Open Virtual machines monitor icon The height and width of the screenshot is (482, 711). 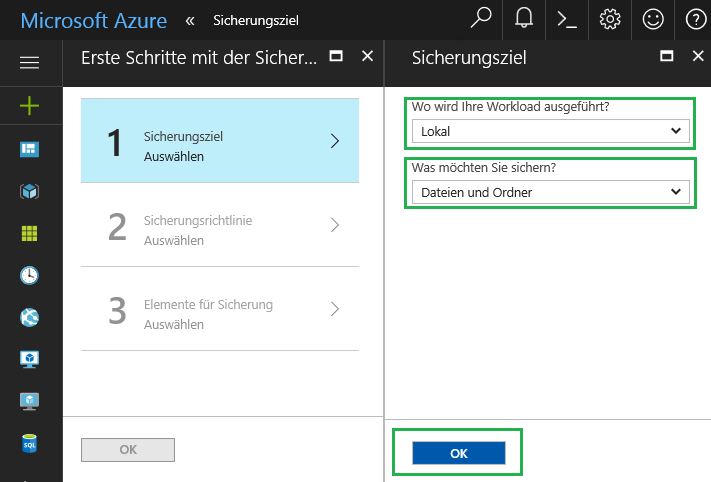(x=29, y=359)
